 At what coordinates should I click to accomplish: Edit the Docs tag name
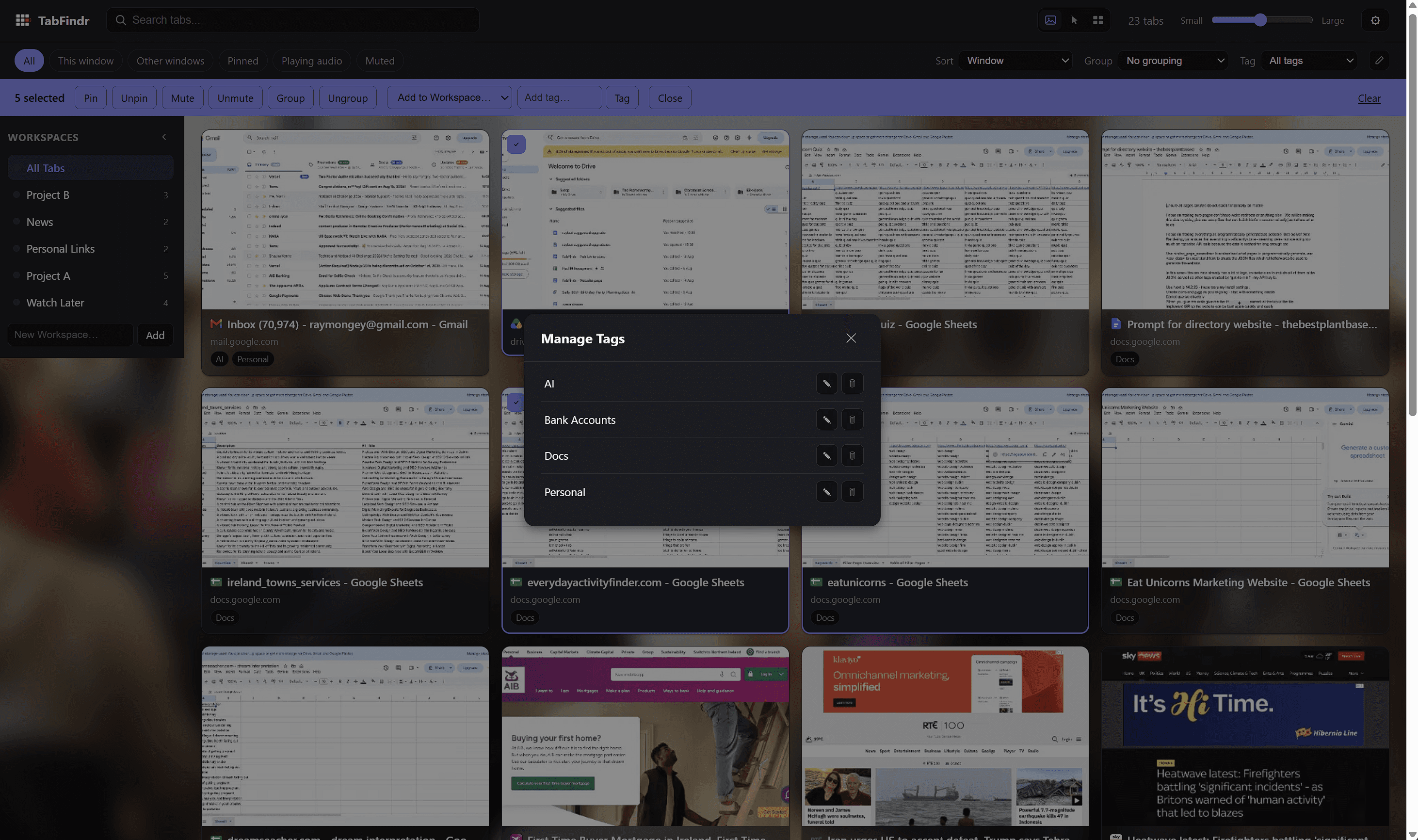[827, 456]
